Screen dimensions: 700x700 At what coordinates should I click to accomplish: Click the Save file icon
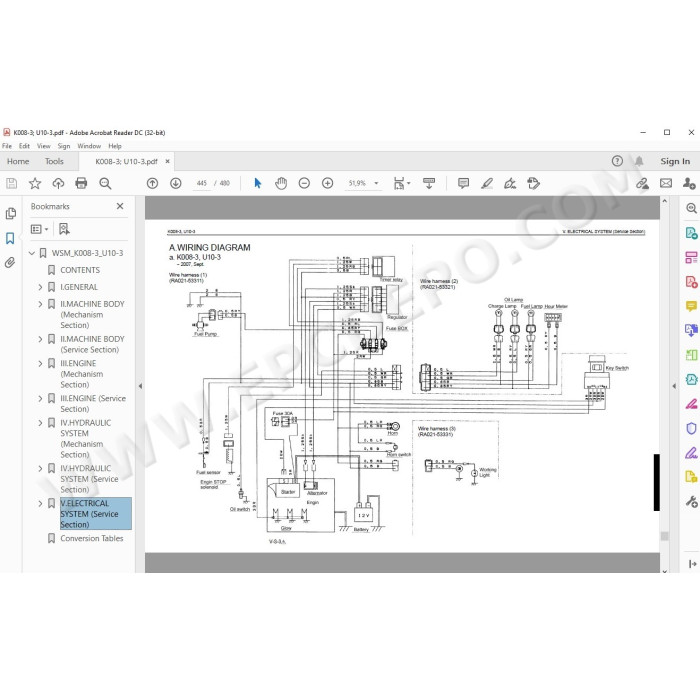click(x=12, y=183)
